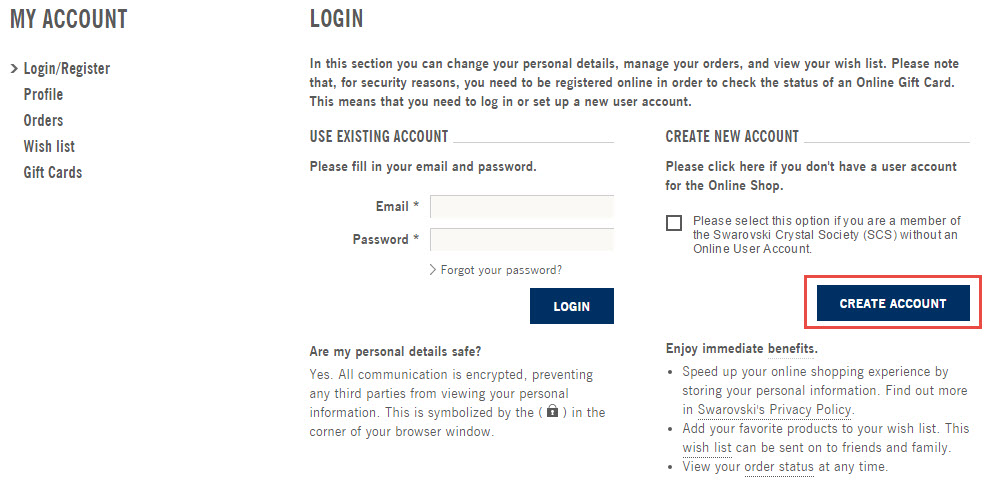
Task: Open the Login/Register sidebar item
Action: click(67, 68)
